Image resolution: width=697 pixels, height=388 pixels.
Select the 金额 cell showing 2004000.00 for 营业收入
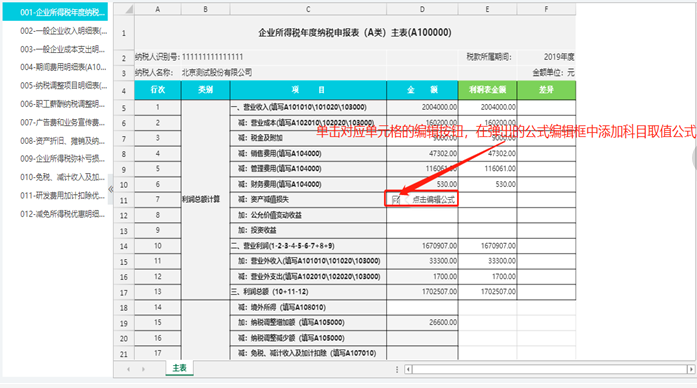click(422, 107)
